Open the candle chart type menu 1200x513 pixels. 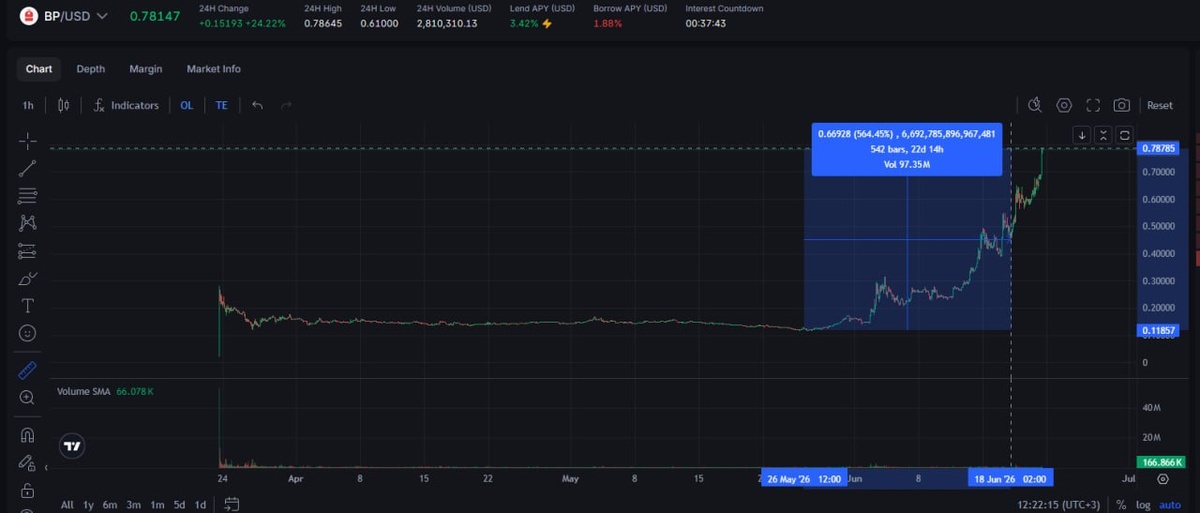tap(64, 105)
